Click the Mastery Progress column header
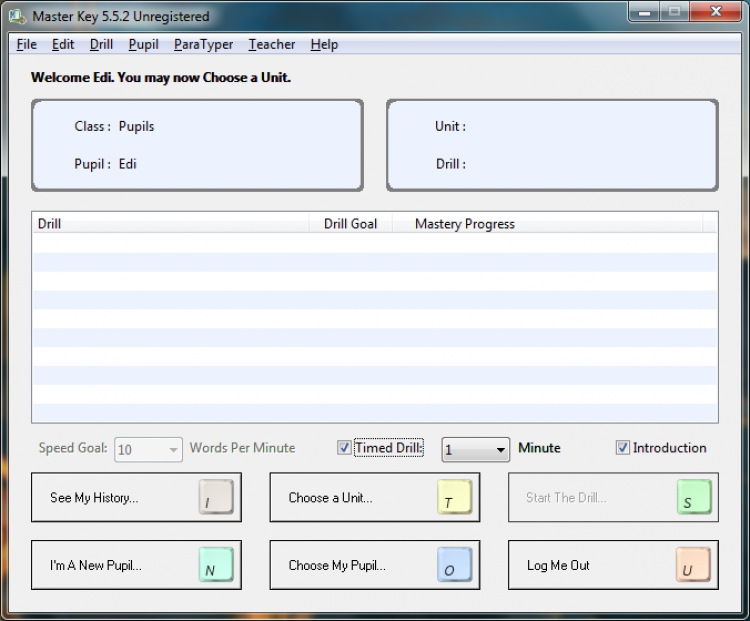This screenshot has height=621, width=750. (547, 223)
